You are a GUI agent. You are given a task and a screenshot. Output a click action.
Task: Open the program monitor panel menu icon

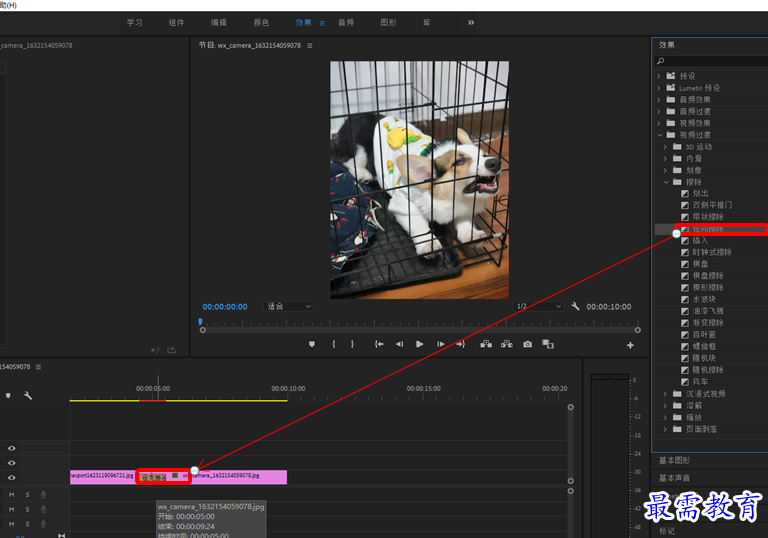310,46
